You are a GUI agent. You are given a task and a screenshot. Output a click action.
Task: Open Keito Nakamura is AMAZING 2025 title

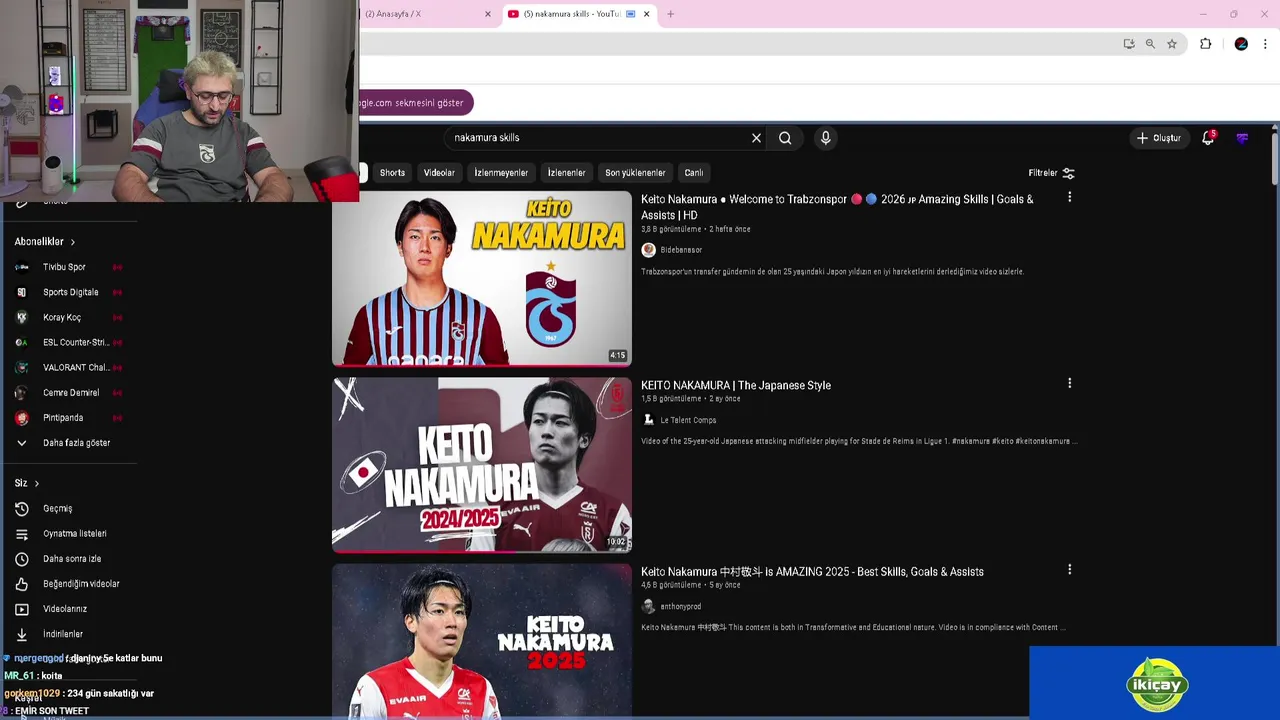(812, 572)
